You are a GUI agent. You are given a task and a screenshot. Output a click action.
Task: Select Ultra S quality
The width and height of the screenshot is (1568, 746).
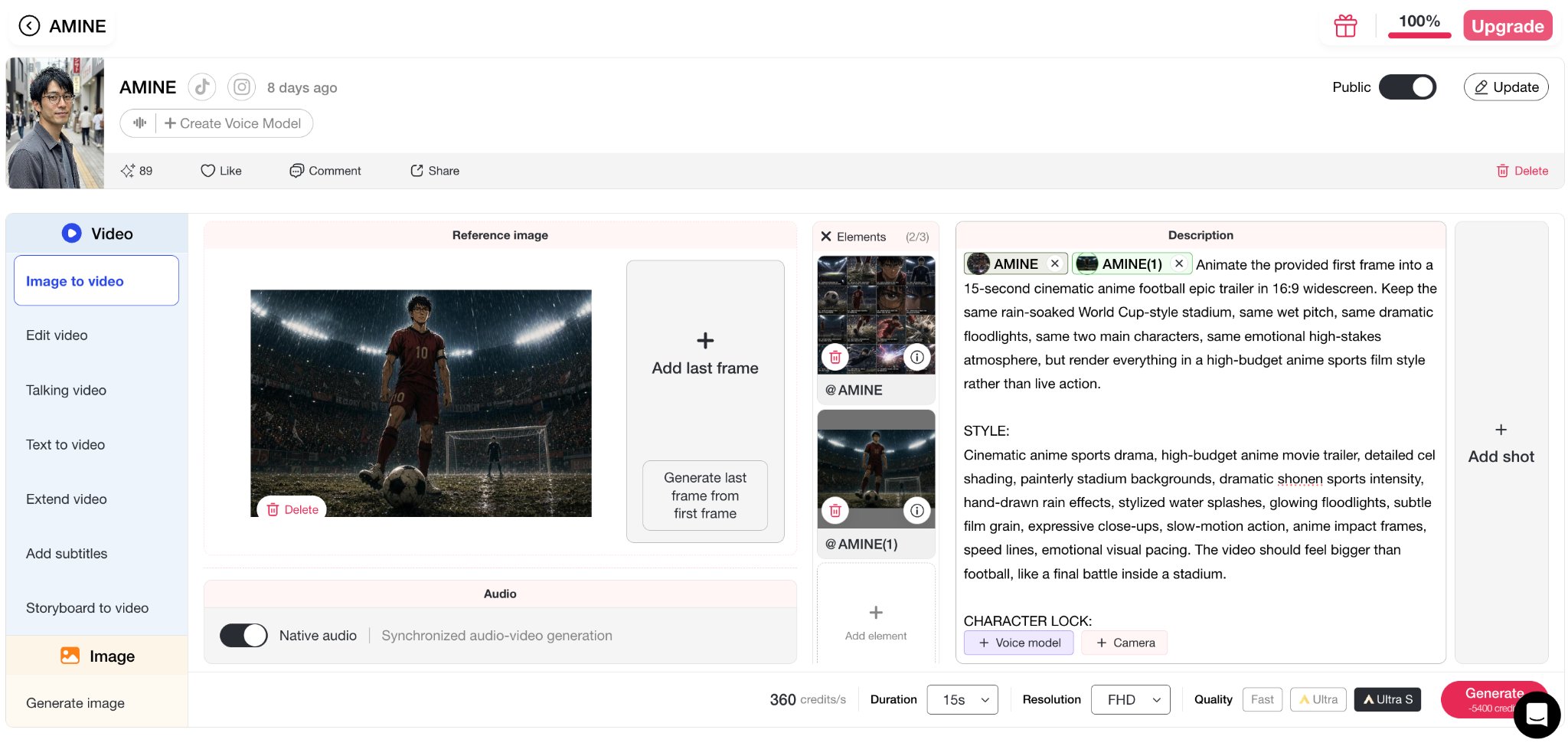point(1388,699)
